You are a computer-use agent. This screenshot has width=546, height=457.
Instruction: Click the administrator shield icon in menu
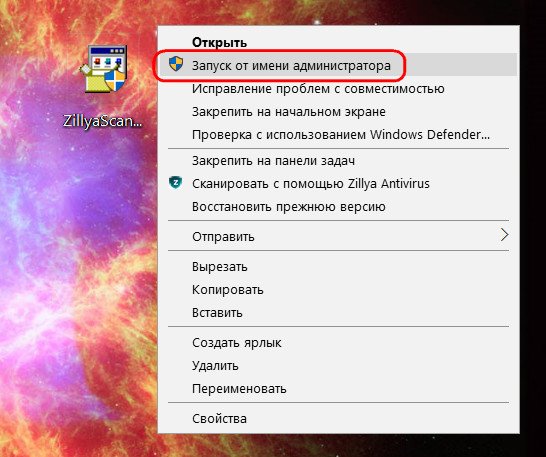point(176,64)
